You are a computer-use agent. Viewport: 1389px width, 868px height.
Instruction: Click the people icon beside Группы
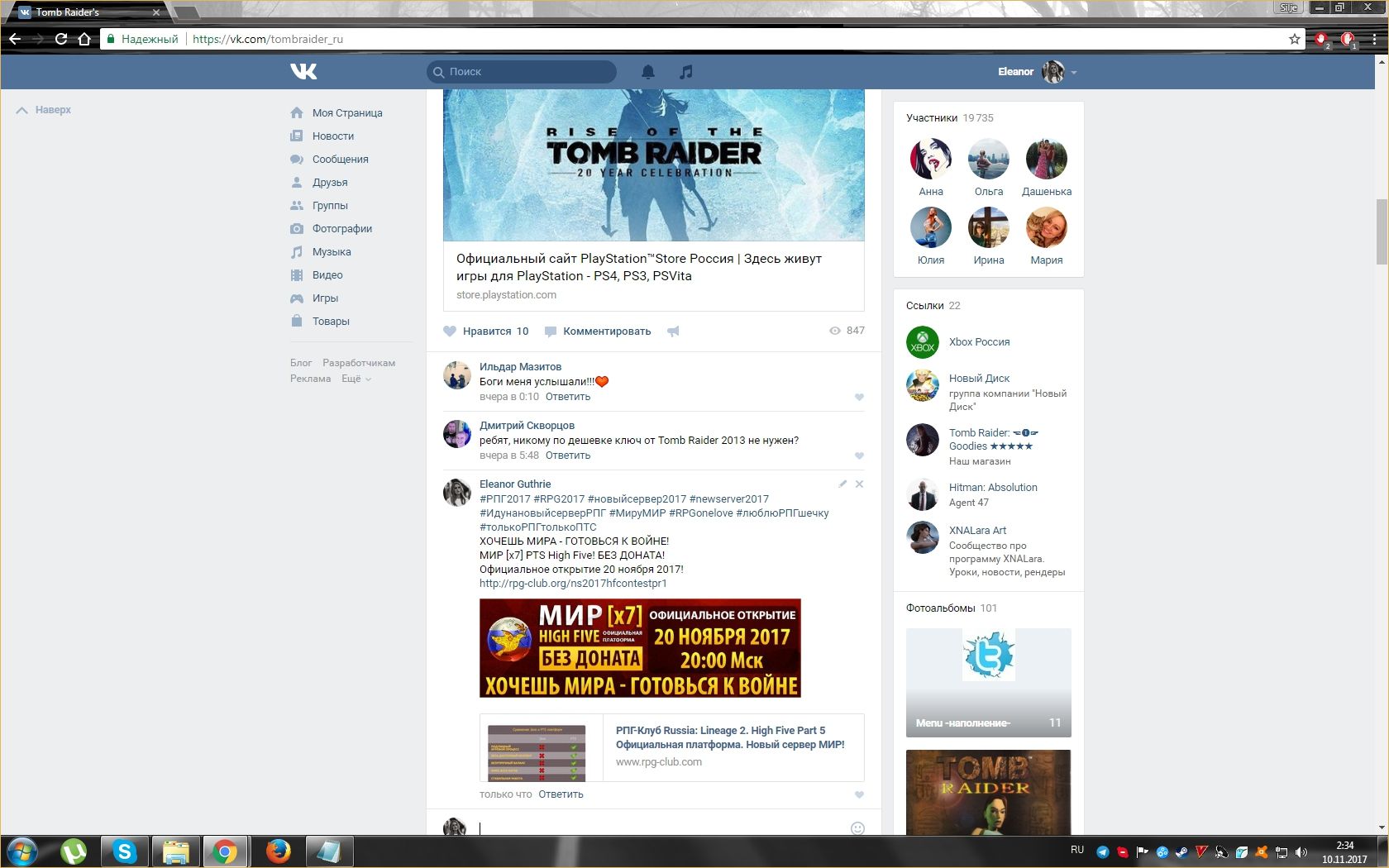pos(297,205)
